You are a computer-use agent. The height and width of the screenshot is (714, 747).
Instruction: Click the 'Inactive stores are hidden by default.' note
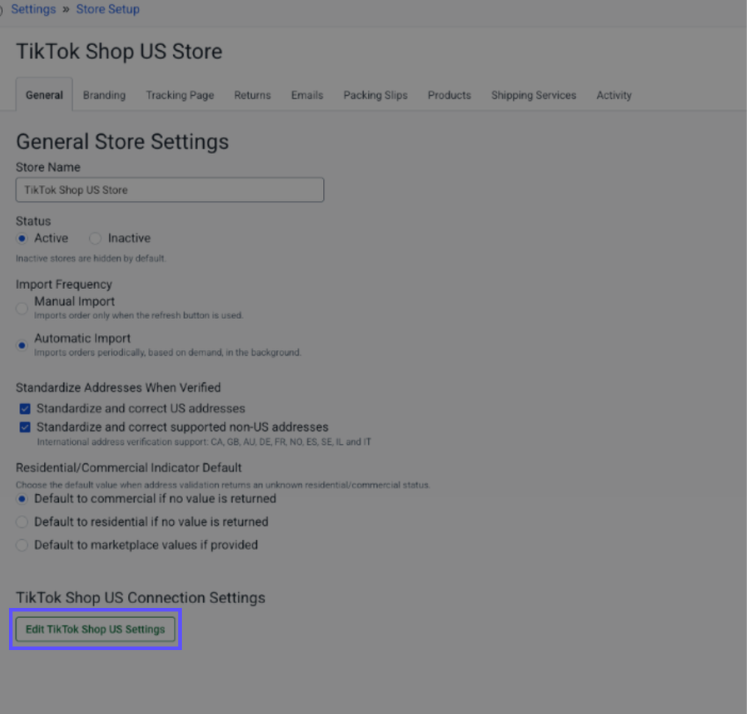(91, 258)
